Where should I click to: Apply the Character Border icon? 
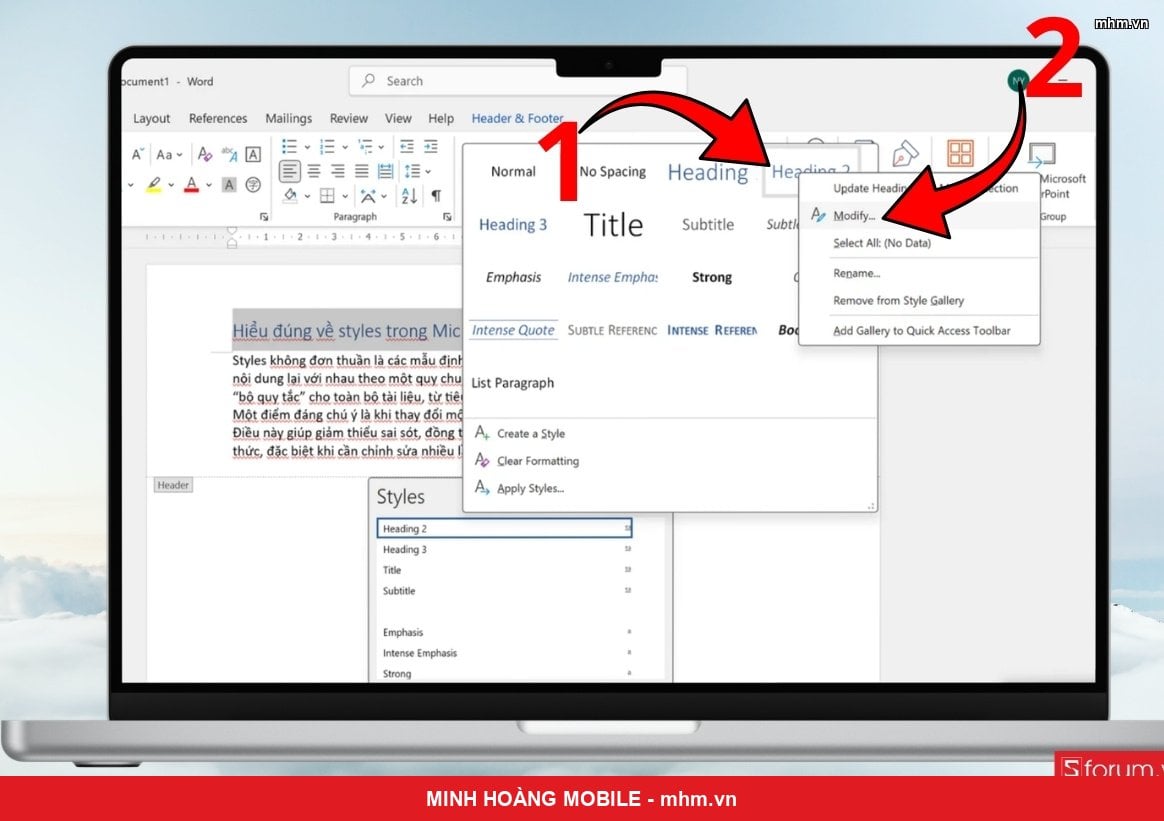click(x=253, y=154)
